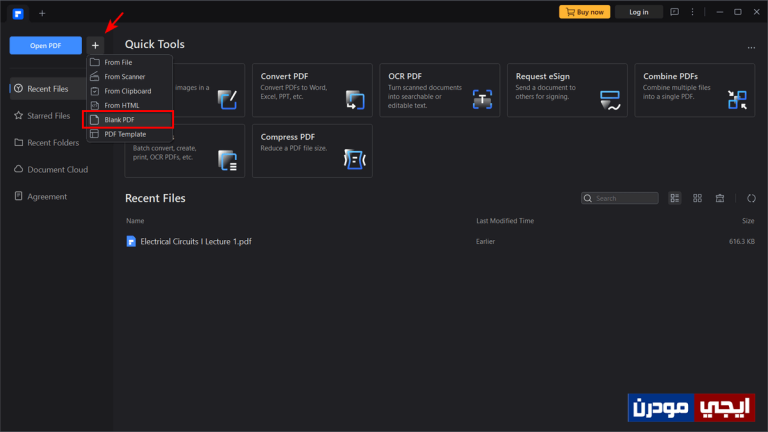This screenshot has width=768, height=432.
Task: Open a new tab with the title bar plus
Action: coord(42,13)
